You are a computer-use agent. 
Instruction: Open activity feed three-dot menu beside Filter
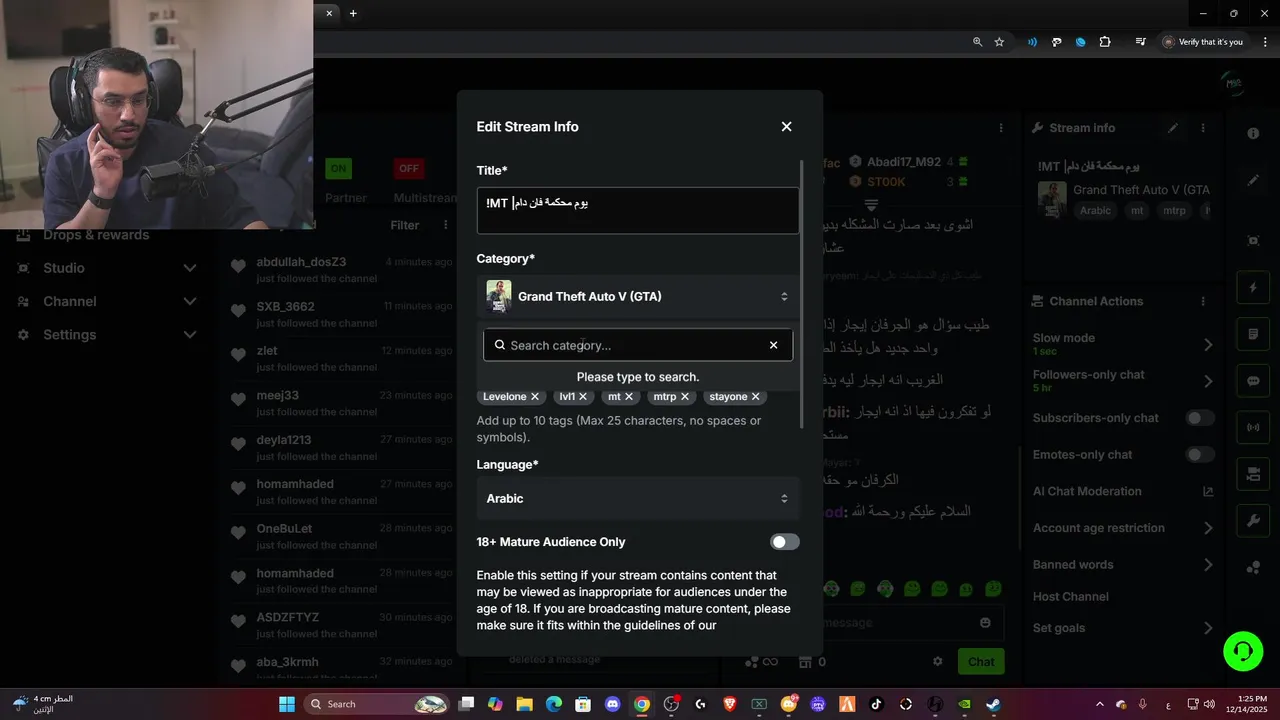(446, 226)
